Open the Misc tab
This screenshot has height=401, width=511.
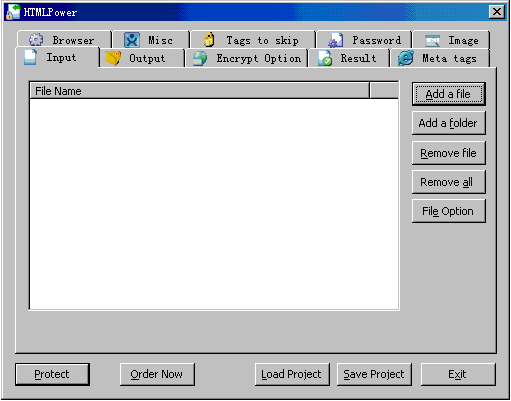pyautogui.click(x=151, y=40)
